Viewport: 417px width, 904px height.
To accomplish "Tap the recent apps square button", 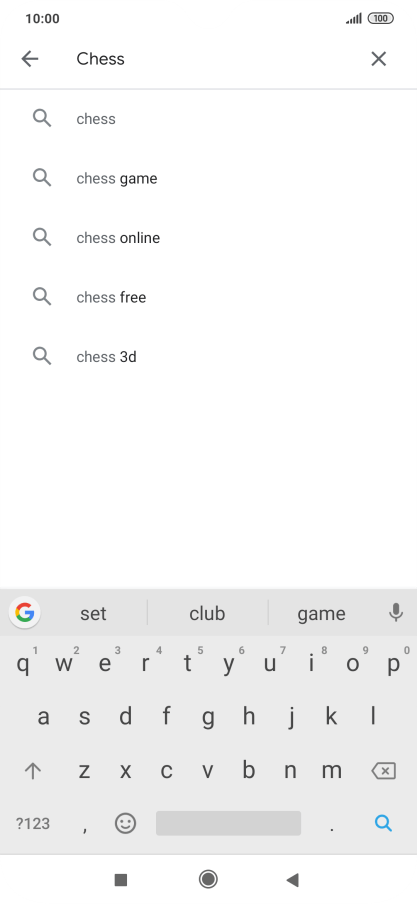I will [121, 879].
